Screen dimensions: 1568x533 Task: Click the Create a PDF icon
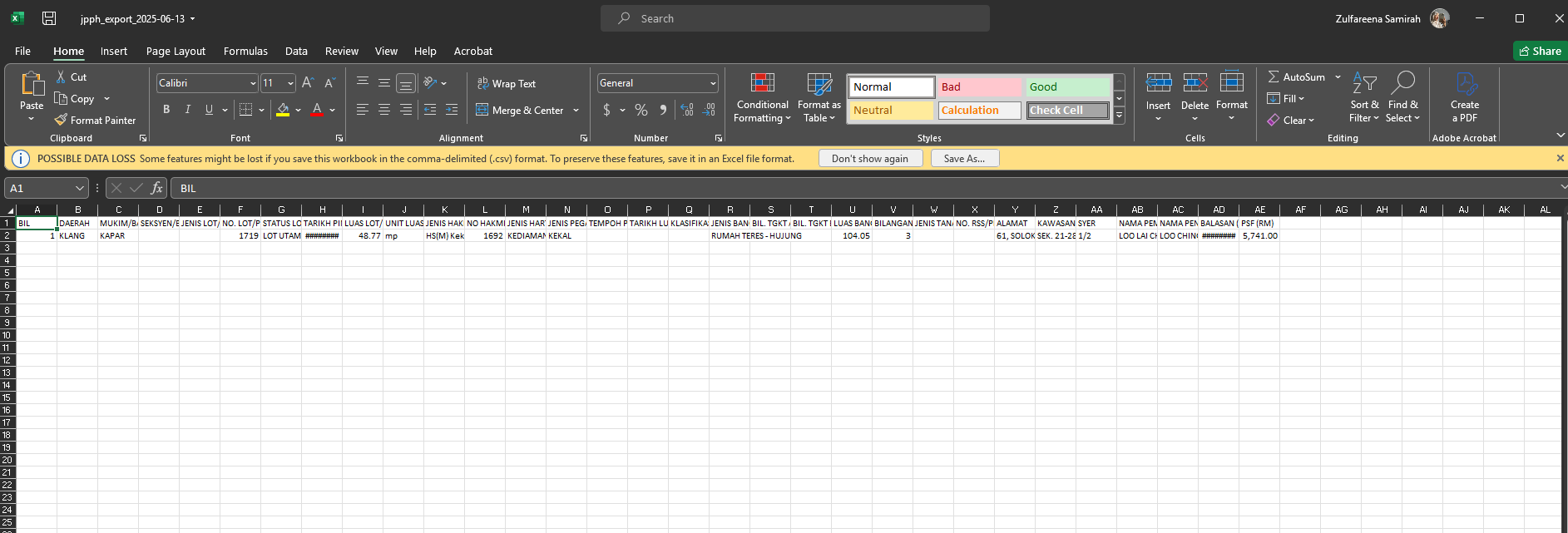click(x=1465, y=84)
